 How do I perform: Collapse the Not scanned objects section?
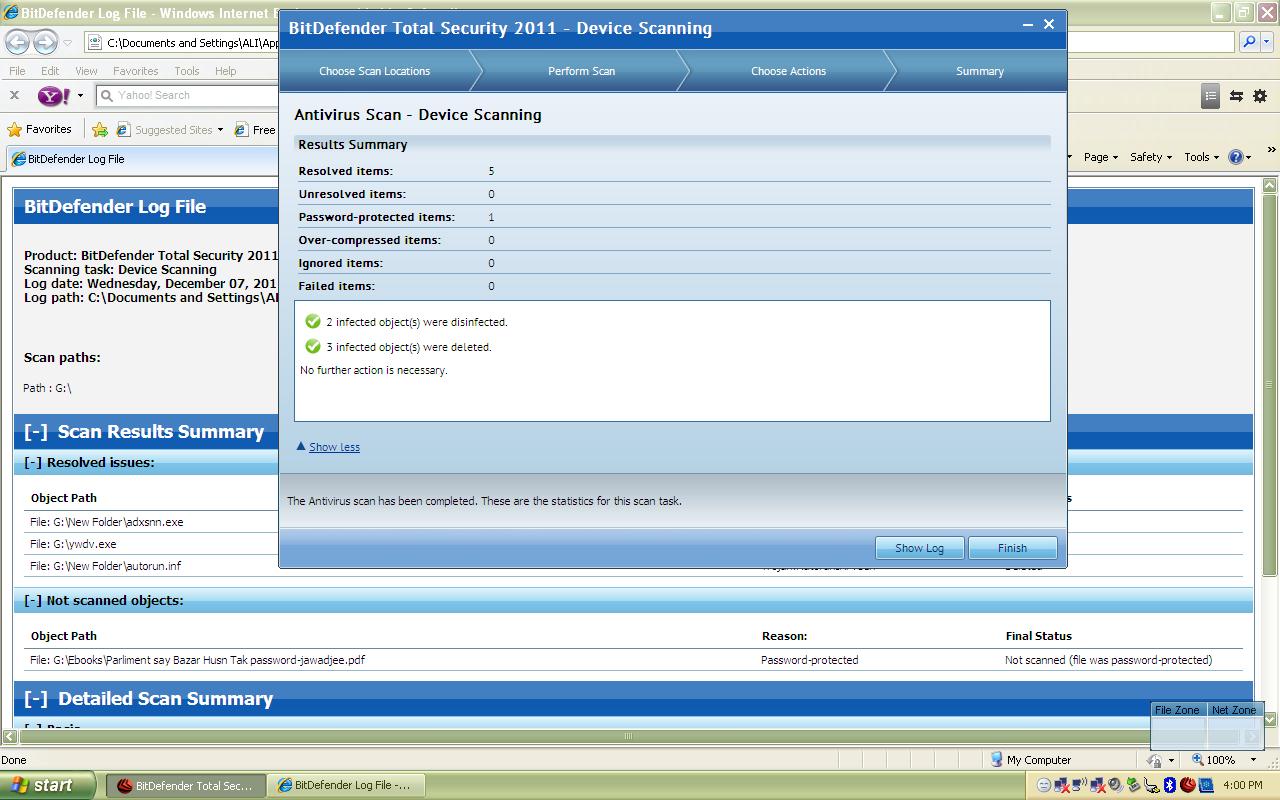tap(33, 601)
